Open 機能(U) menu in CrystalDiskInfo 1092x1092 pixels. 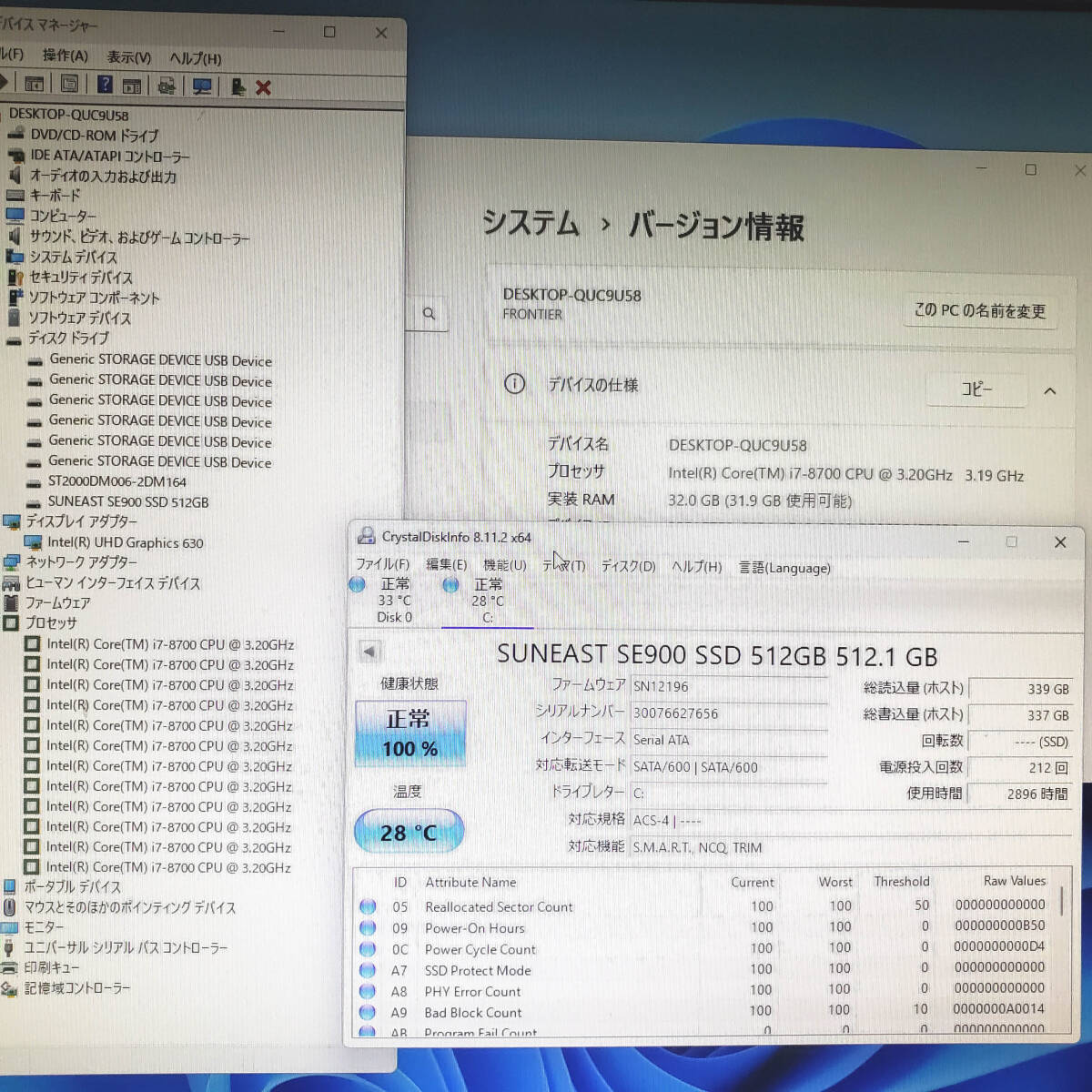click(x=504, y=565)
